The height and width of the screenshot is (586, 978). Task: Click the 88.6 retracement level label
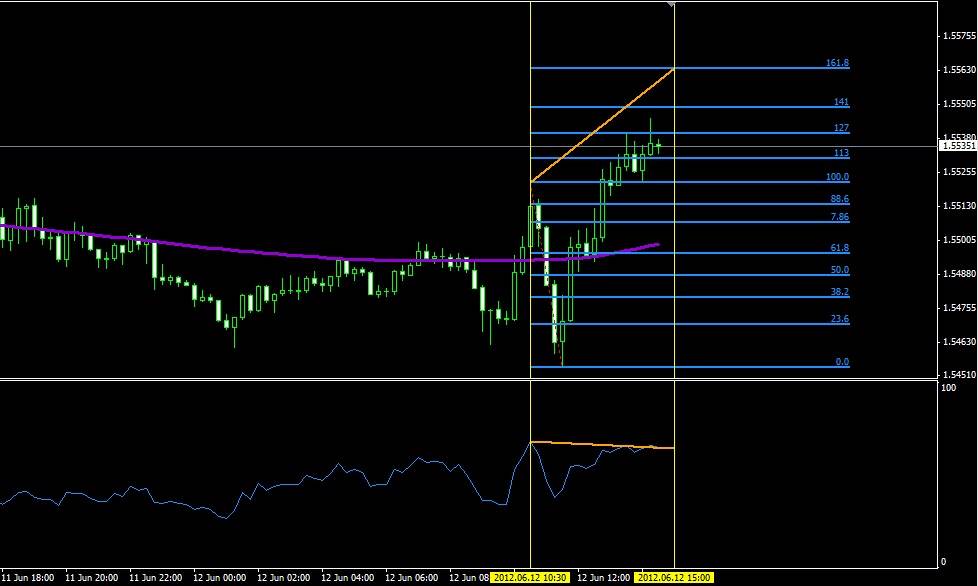coord(840,199)
